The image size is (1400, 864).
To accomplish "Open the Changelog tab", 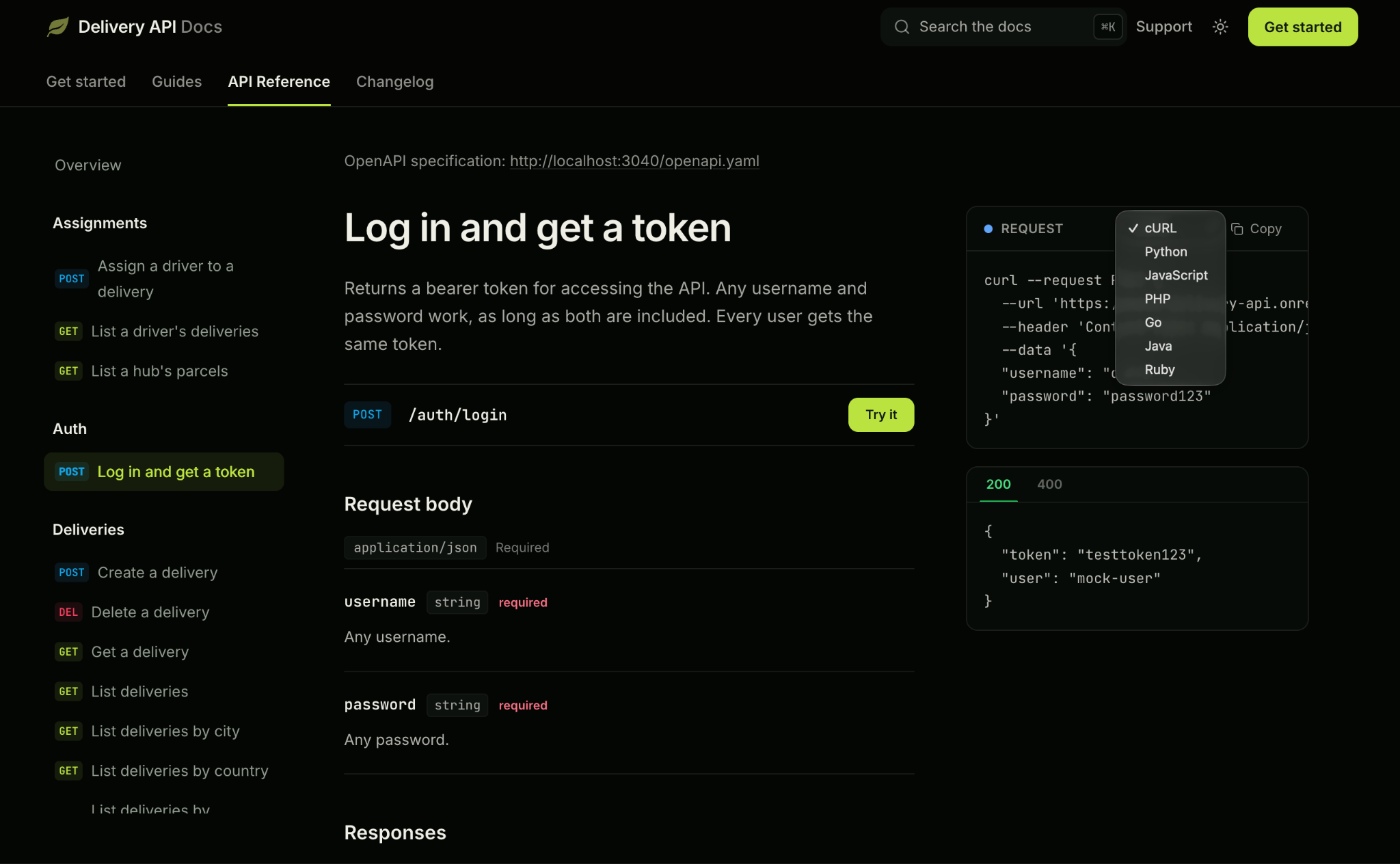I will pyautogui.click(x=394, y=81).
